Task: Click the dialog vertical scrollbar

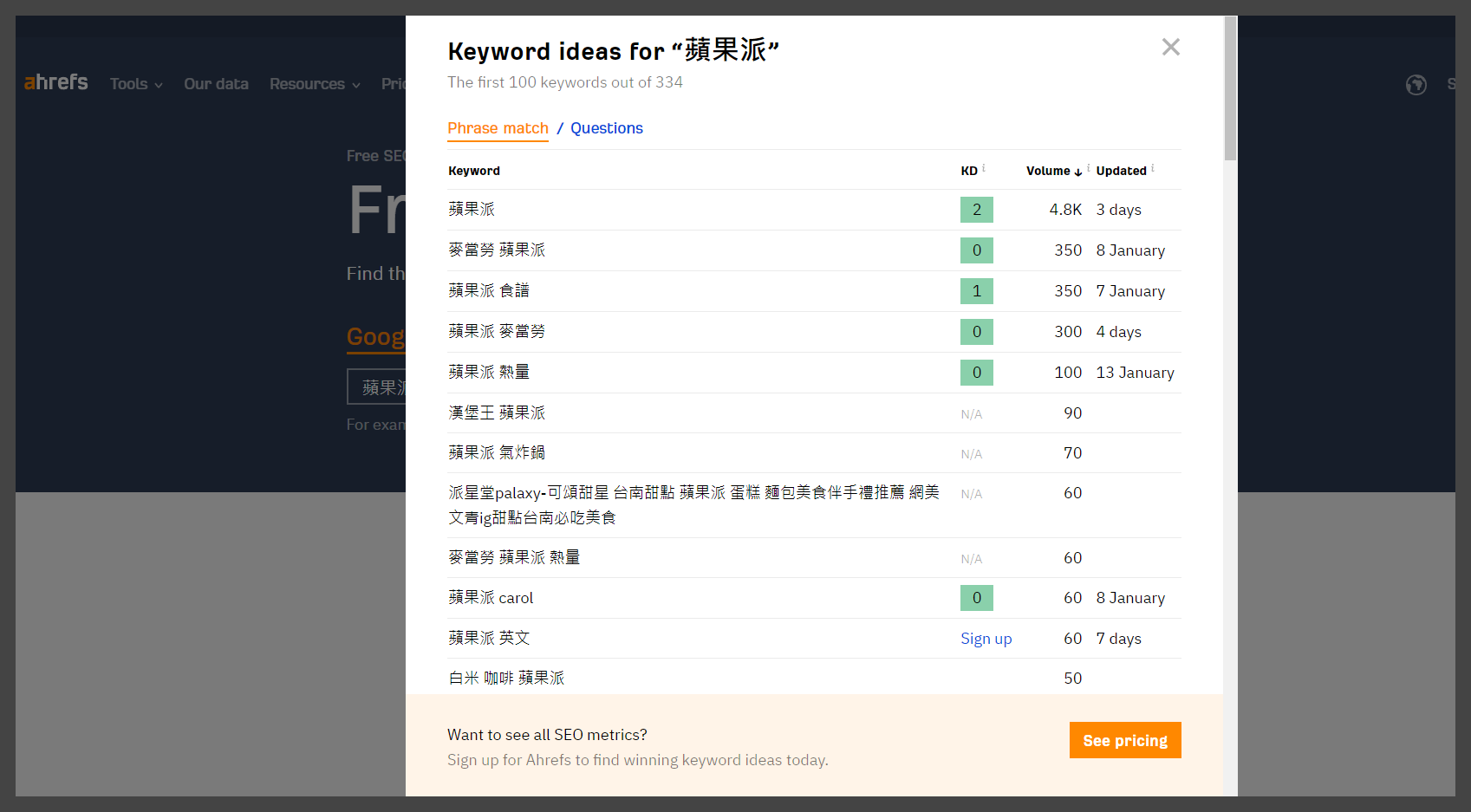Action: 1230,347
